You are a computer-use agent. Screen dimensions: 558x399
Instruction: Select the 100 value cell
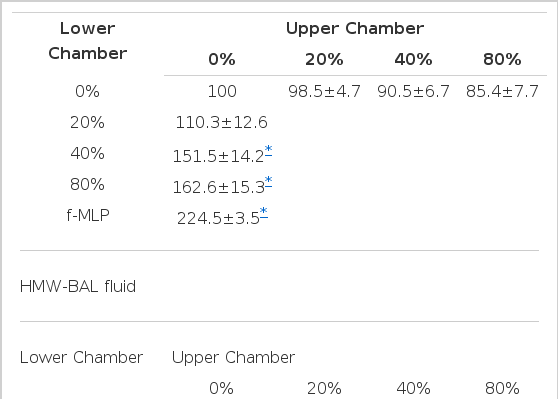coord(222,91)
